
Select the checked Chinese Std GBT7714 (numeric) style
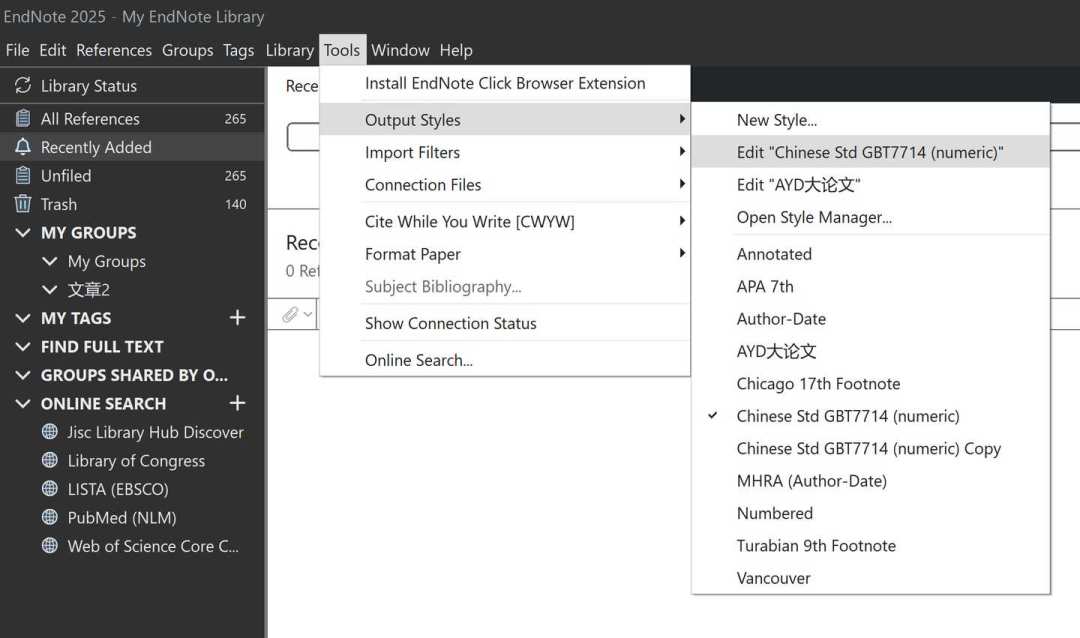871,416
